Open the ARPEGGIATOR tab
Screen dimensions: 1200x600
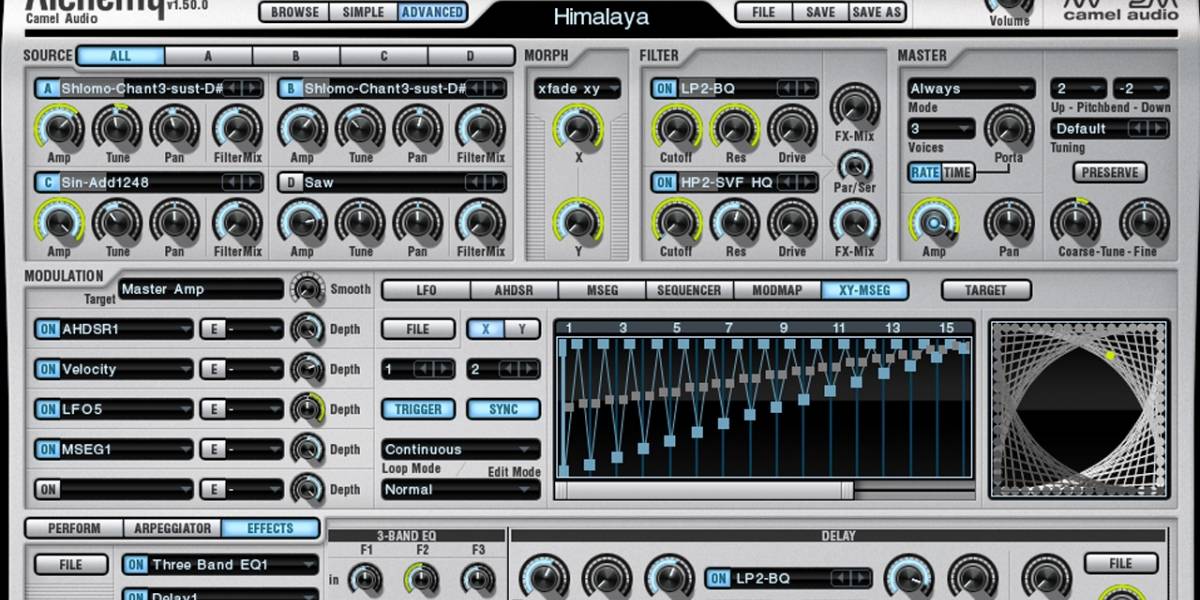(x=172, y=528)
